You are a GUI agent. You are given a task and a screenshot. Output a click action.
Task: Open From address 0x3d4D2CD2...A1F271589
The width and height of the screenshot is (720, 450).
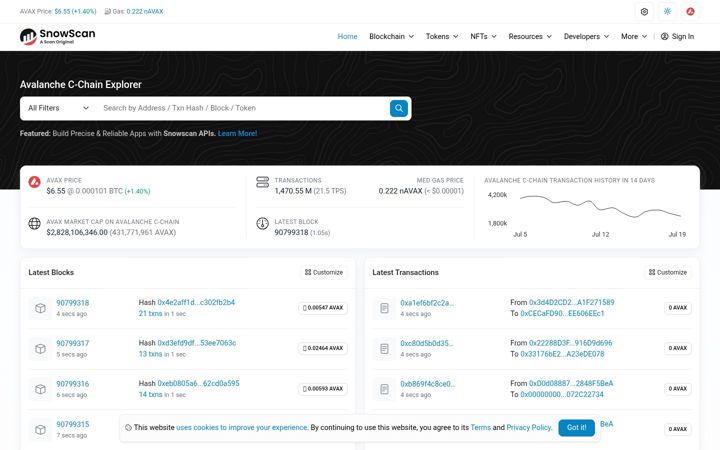(572, 303)
